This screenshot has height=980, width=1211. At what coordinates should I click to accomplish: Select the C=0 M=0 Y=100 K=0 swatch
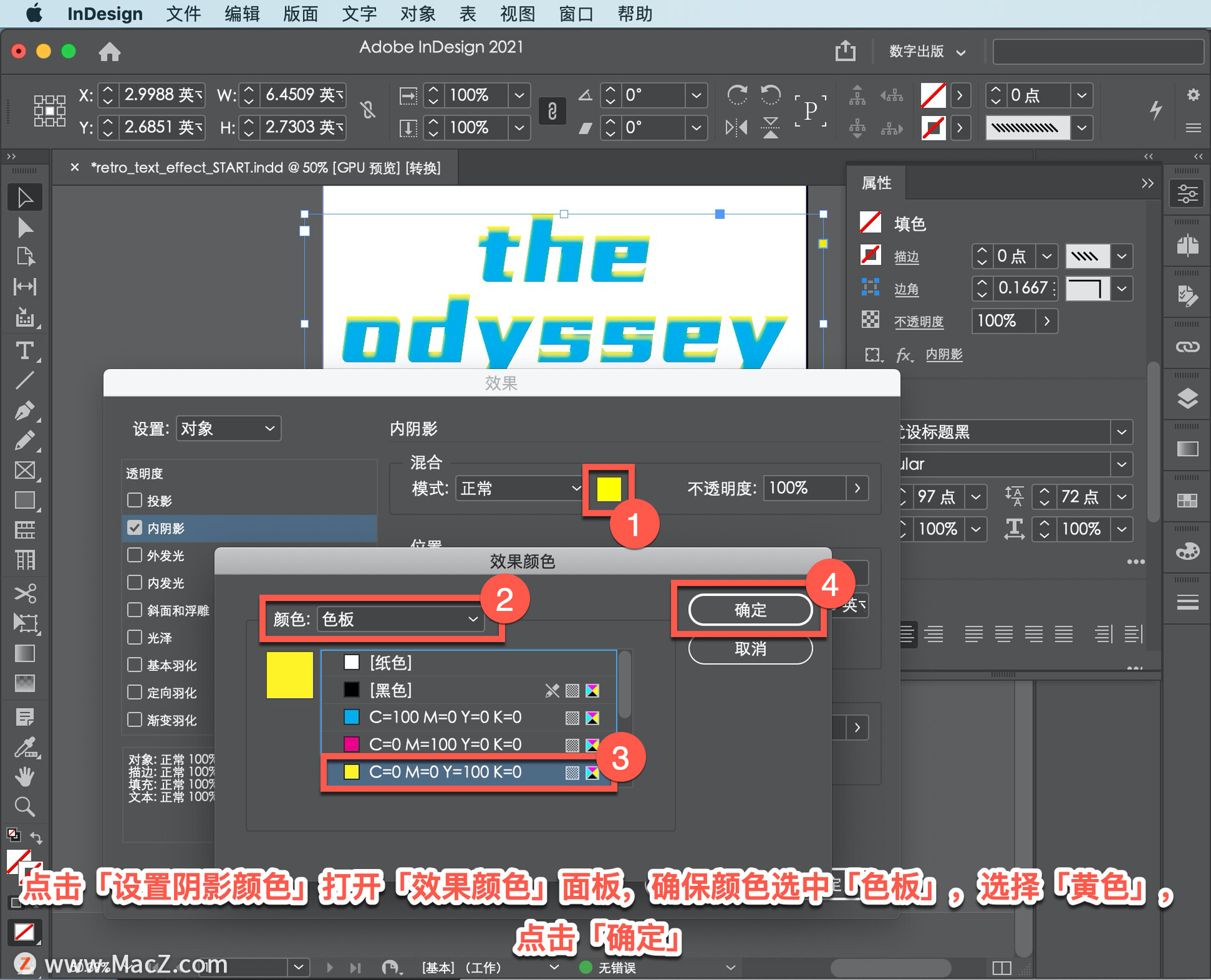[x=469, y=772]
